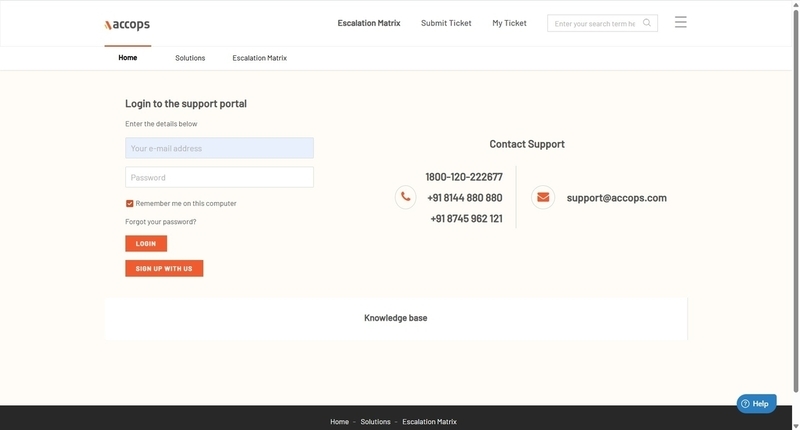
Task: Click the phone icon in Contact Support
Action: (406, 197)
